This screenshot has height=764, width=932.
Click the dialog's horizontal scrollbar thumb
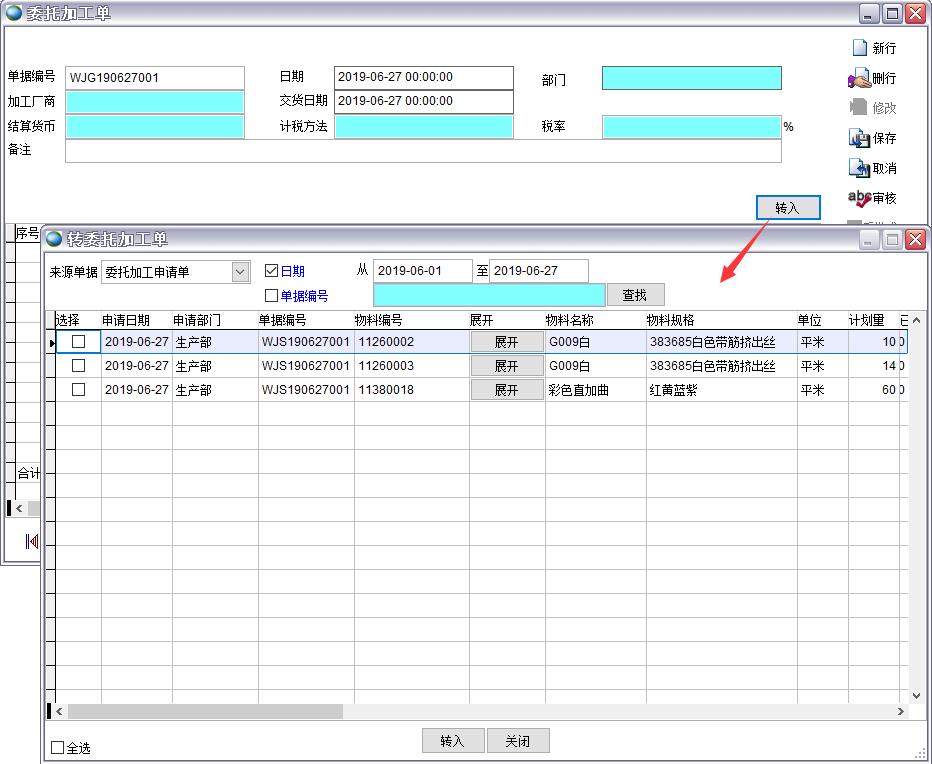tap(205, 712)
